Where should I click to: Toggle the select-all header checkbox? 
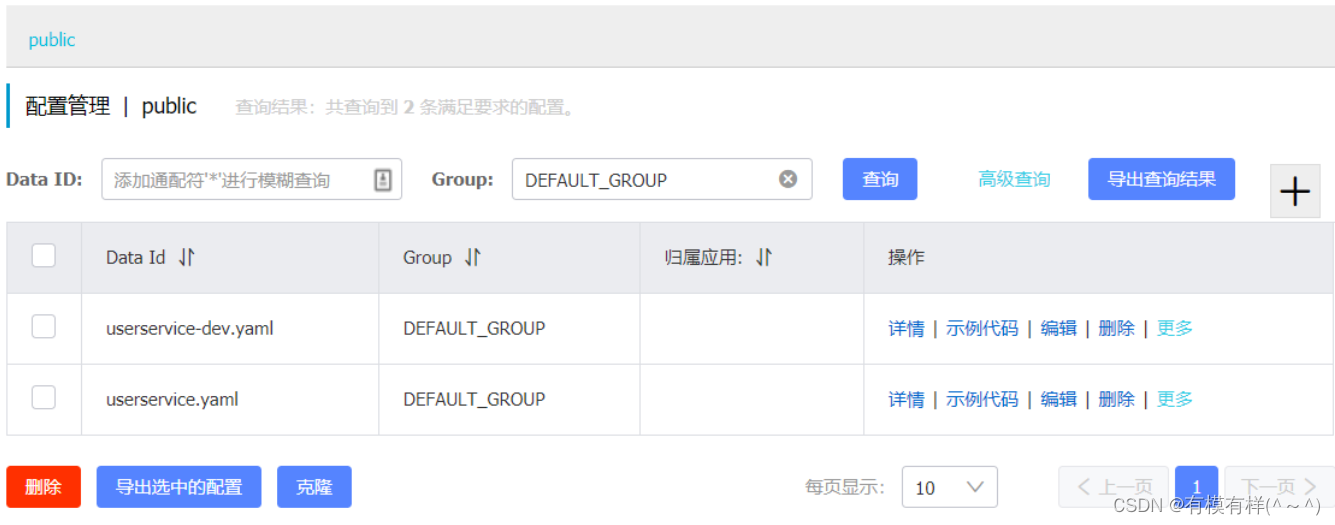pyautogui.click(x=44, y=256)
